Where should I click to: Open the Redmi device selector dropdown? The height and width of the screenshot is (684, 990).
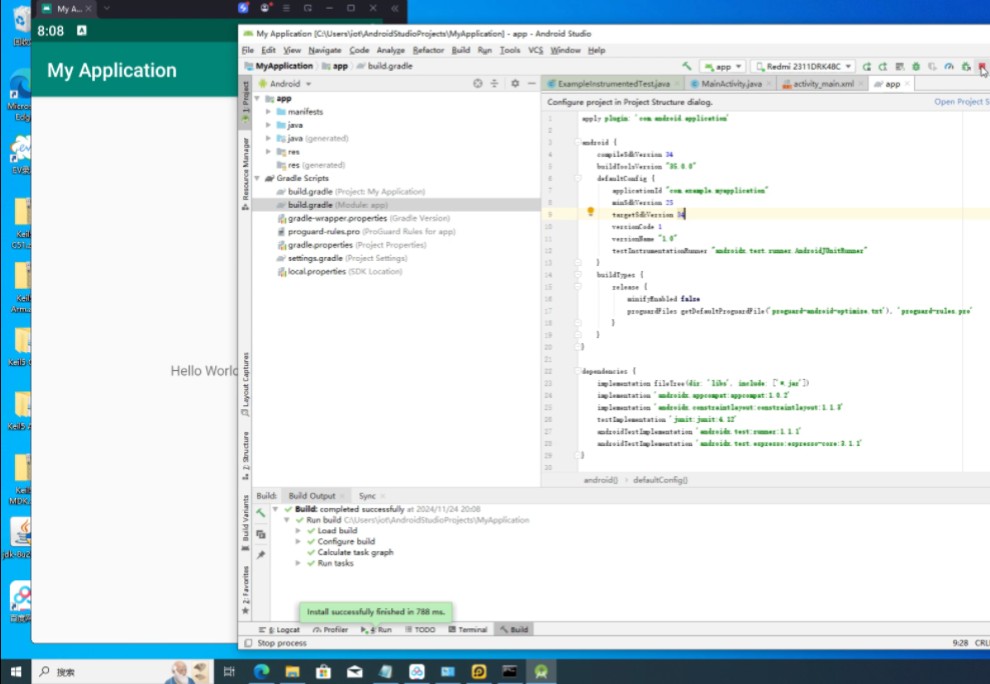[x=802, y=66]
